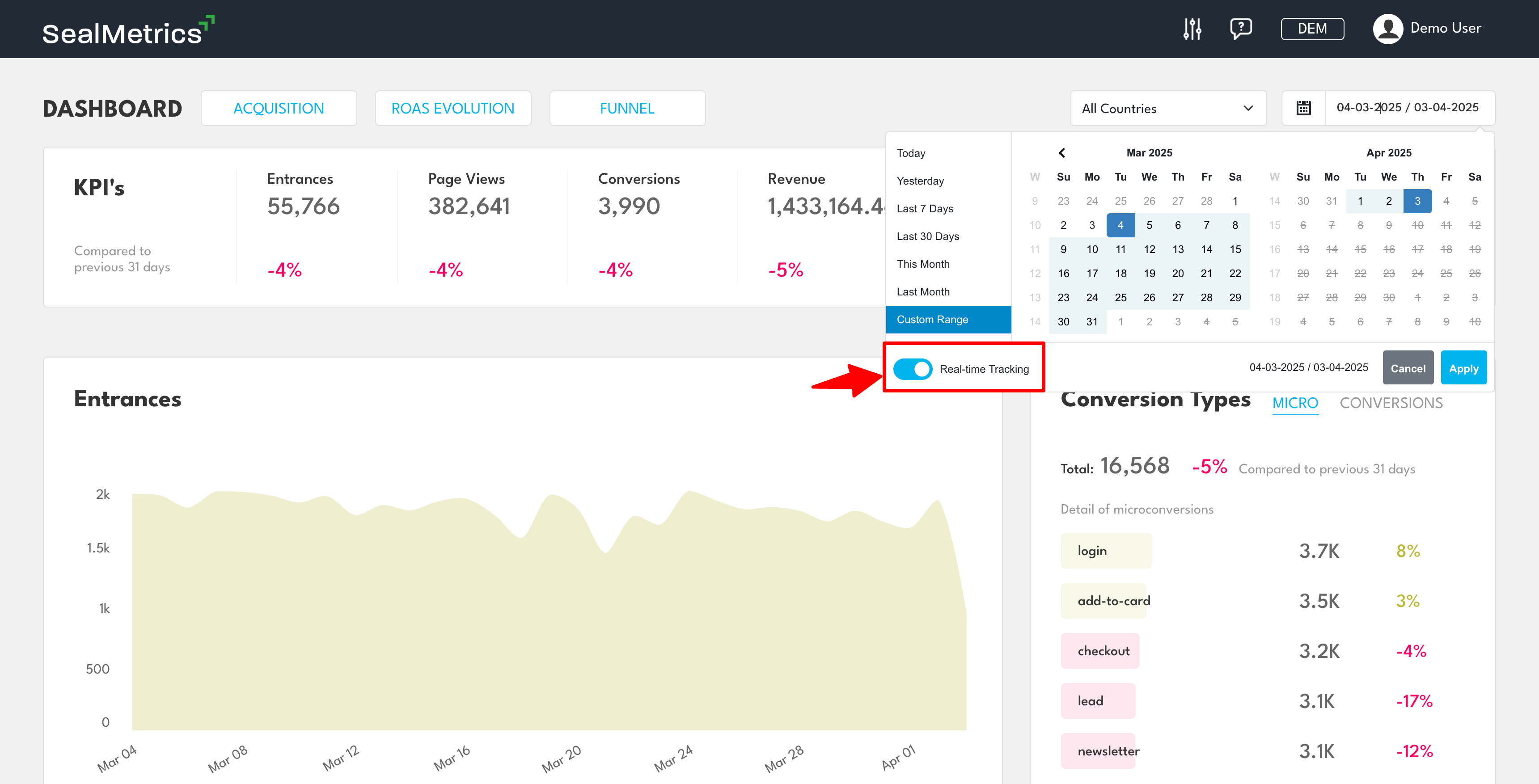Click the date range input field
The width and height of the screenshot is (1539, 784).
tap(1407, 107)
